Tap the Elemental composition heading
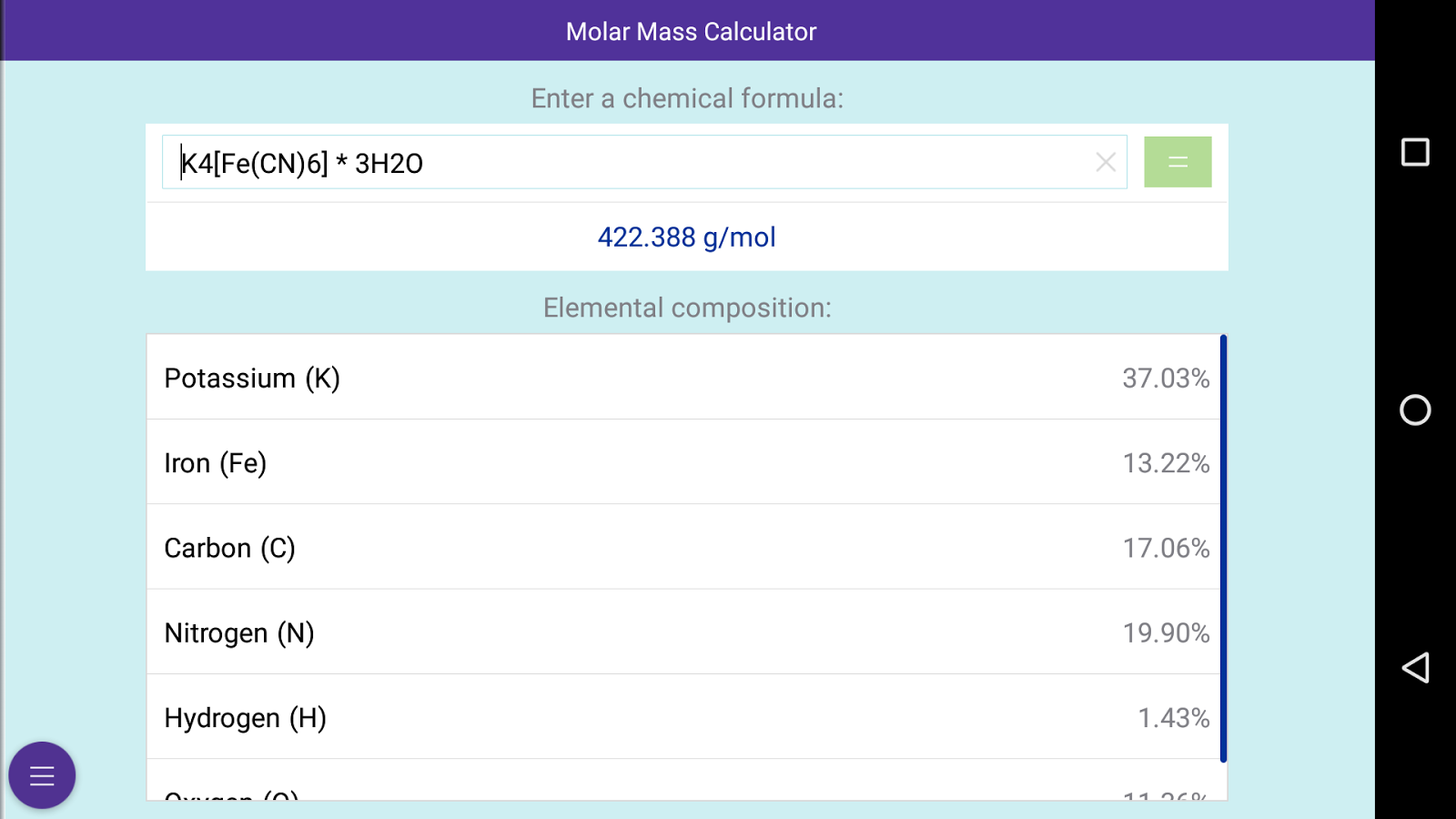 [x=687, y=308]
